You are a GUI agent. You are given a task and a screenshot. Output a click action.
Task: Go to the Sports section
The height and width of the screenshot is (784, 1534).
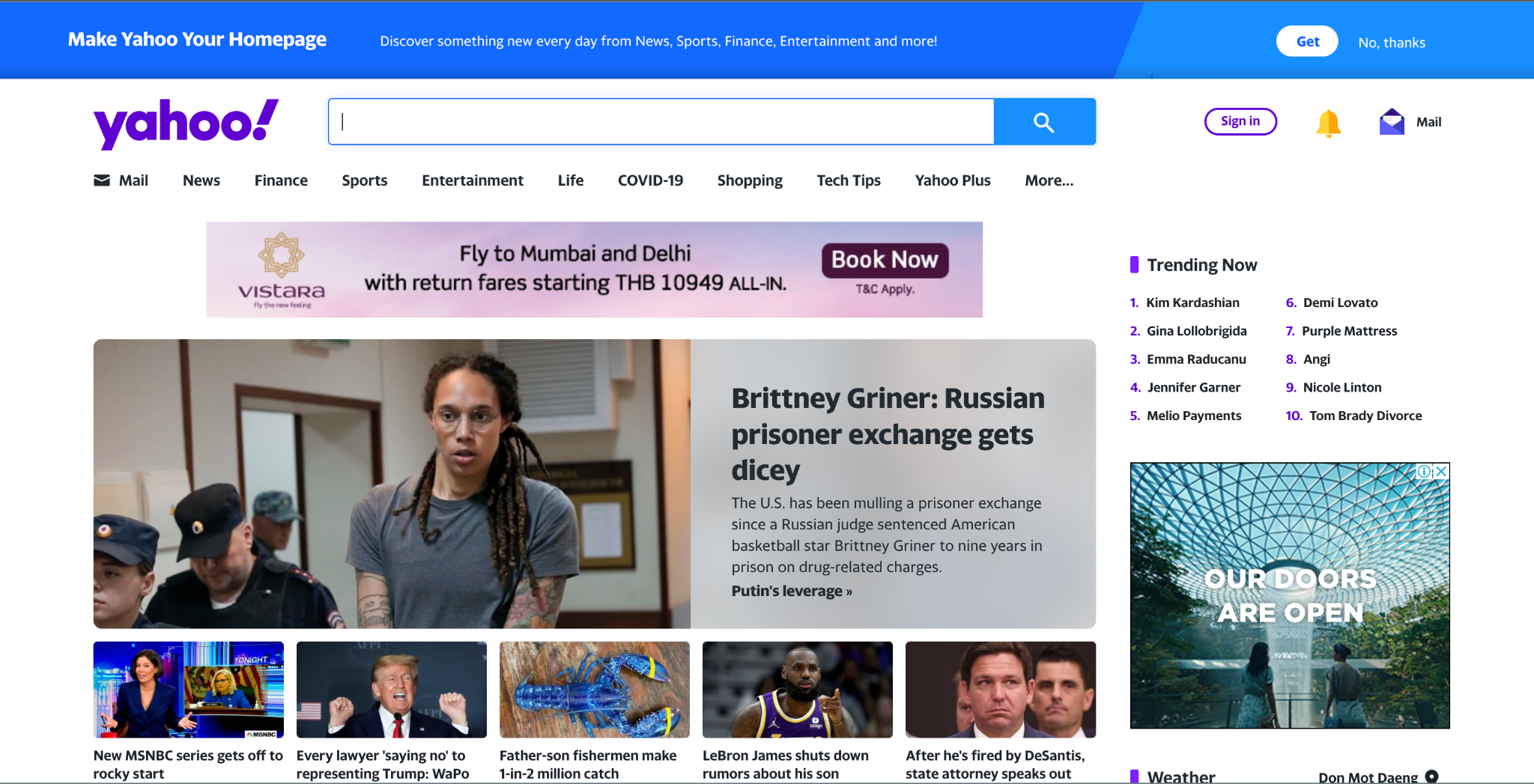click(365, 180)
